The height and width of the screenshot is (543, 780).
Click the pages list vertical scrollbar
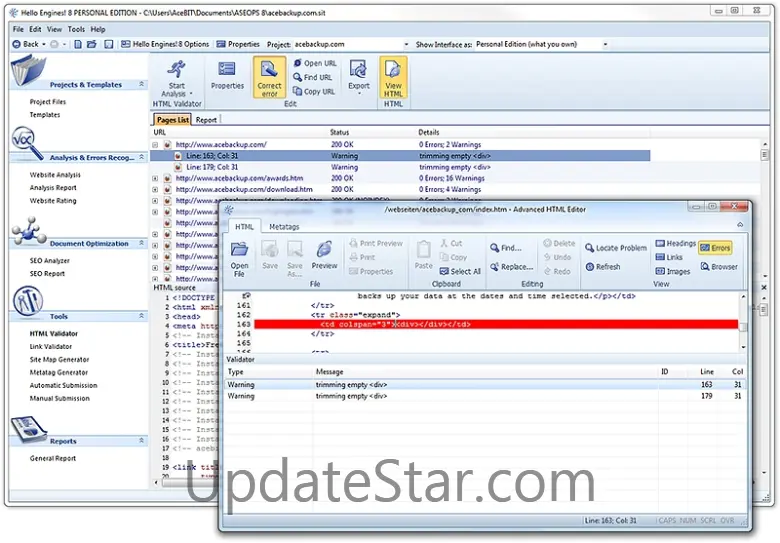(765, 209)
